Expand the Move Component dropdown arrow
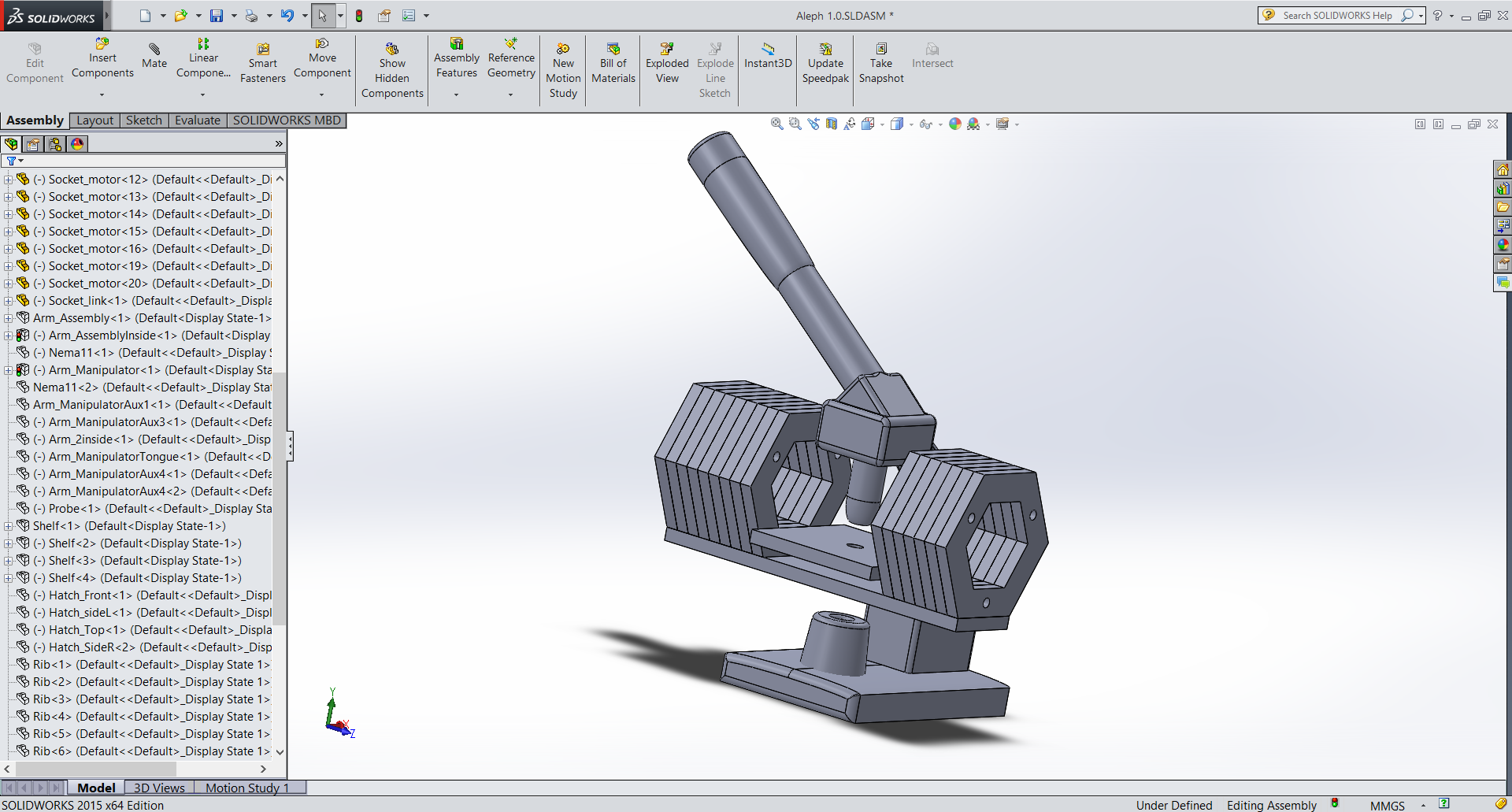 click(321, 95)
